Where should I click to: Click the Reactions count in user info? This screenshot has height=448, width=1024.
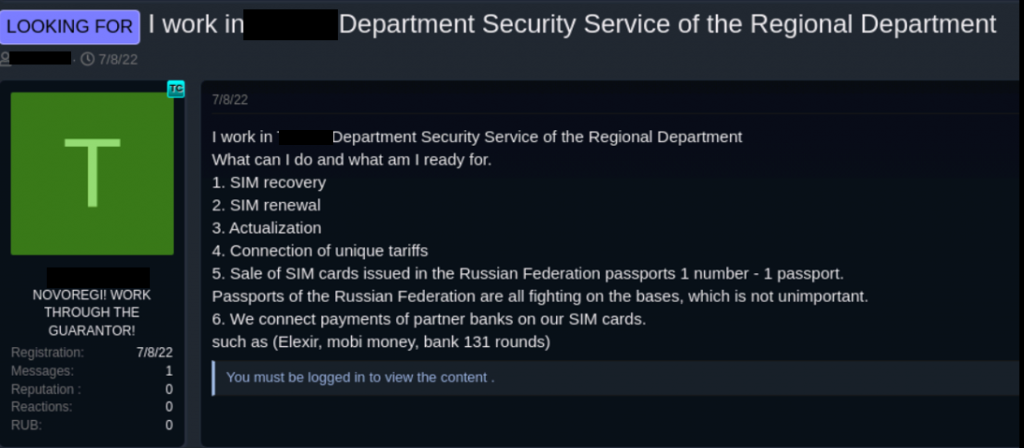click(168, 407)
